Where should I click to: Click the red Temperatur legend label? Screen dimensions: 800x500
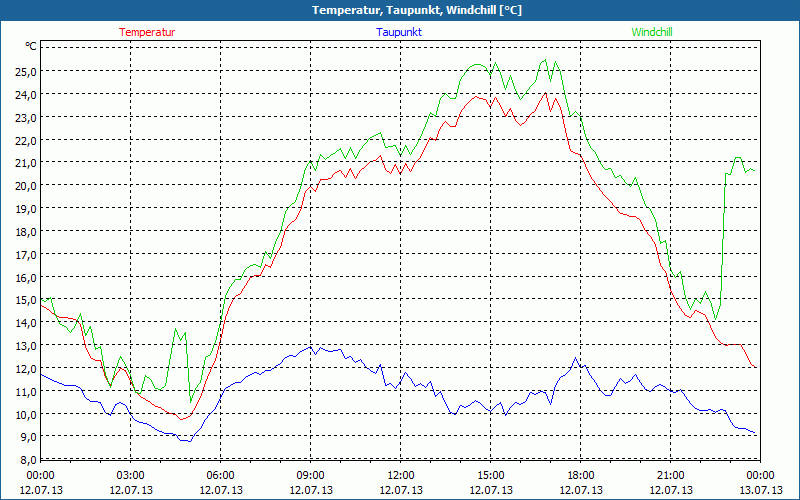[x=147, y=32]
